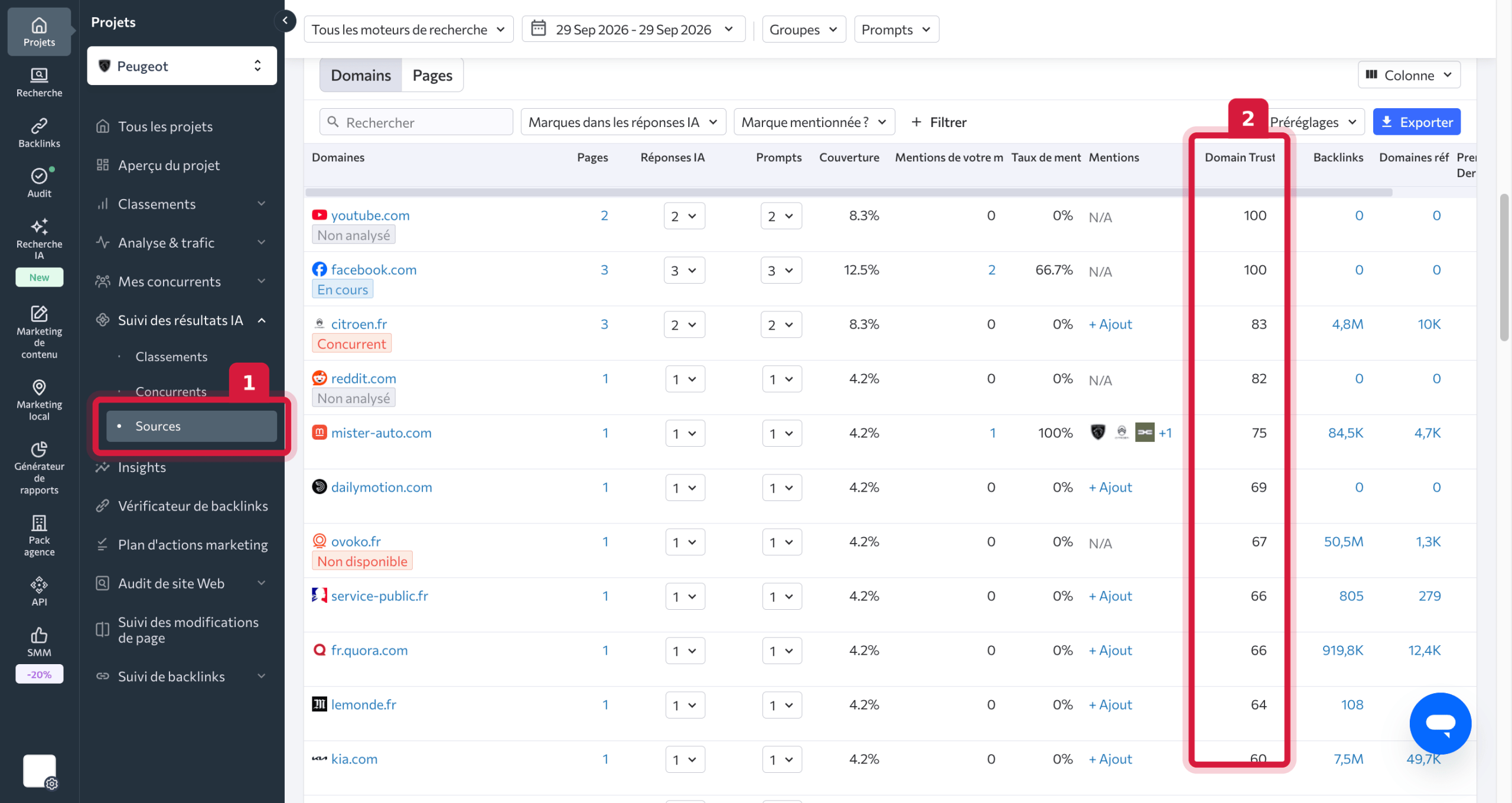Viewport: 1512px width, 803px height.
Task: Expand Prompts dropdown in facebook.com row
Action: click(x=781, y=271)
